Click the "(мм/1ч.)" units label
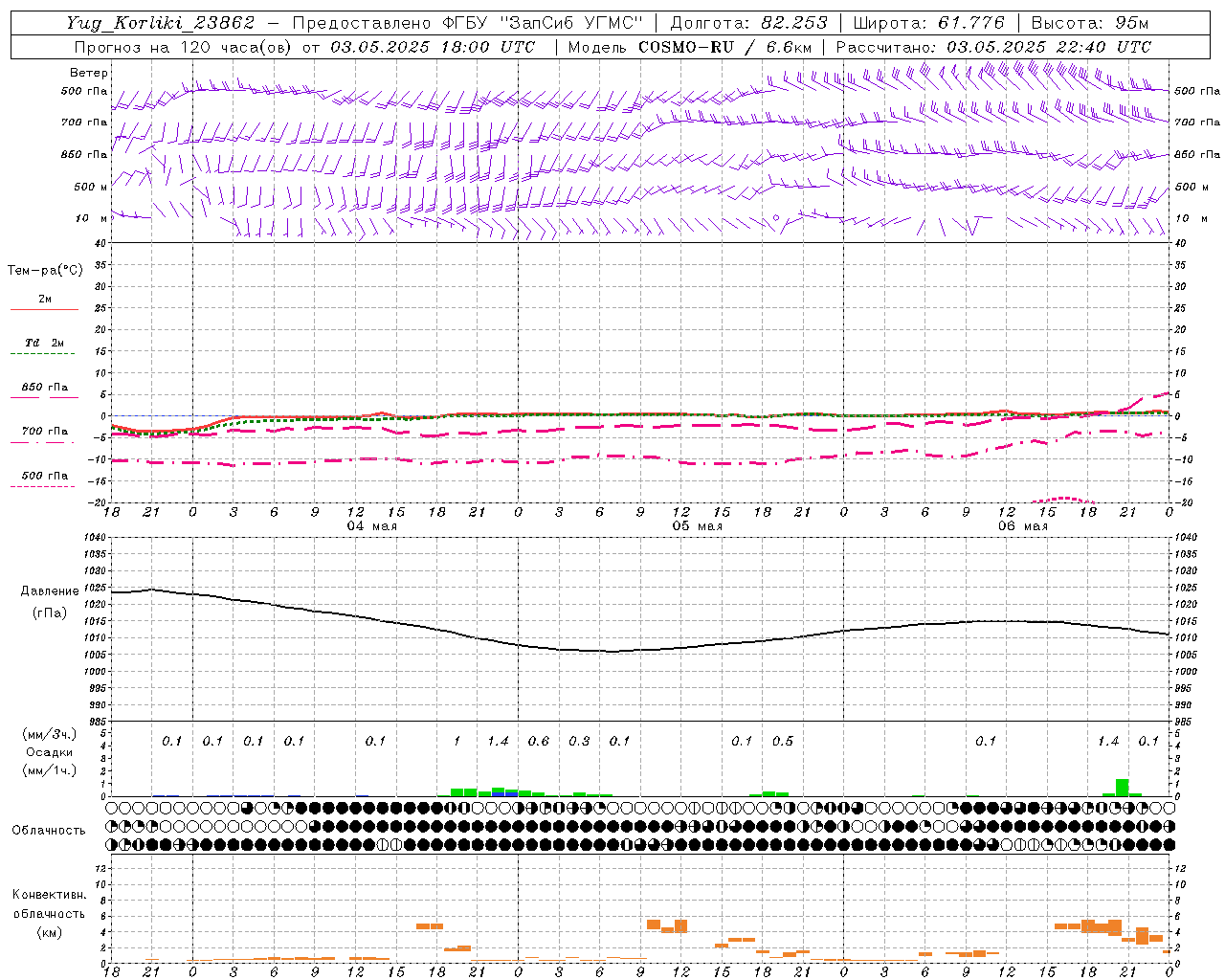1225x980 pixels. pyautogui.click(x=48, y=770)
